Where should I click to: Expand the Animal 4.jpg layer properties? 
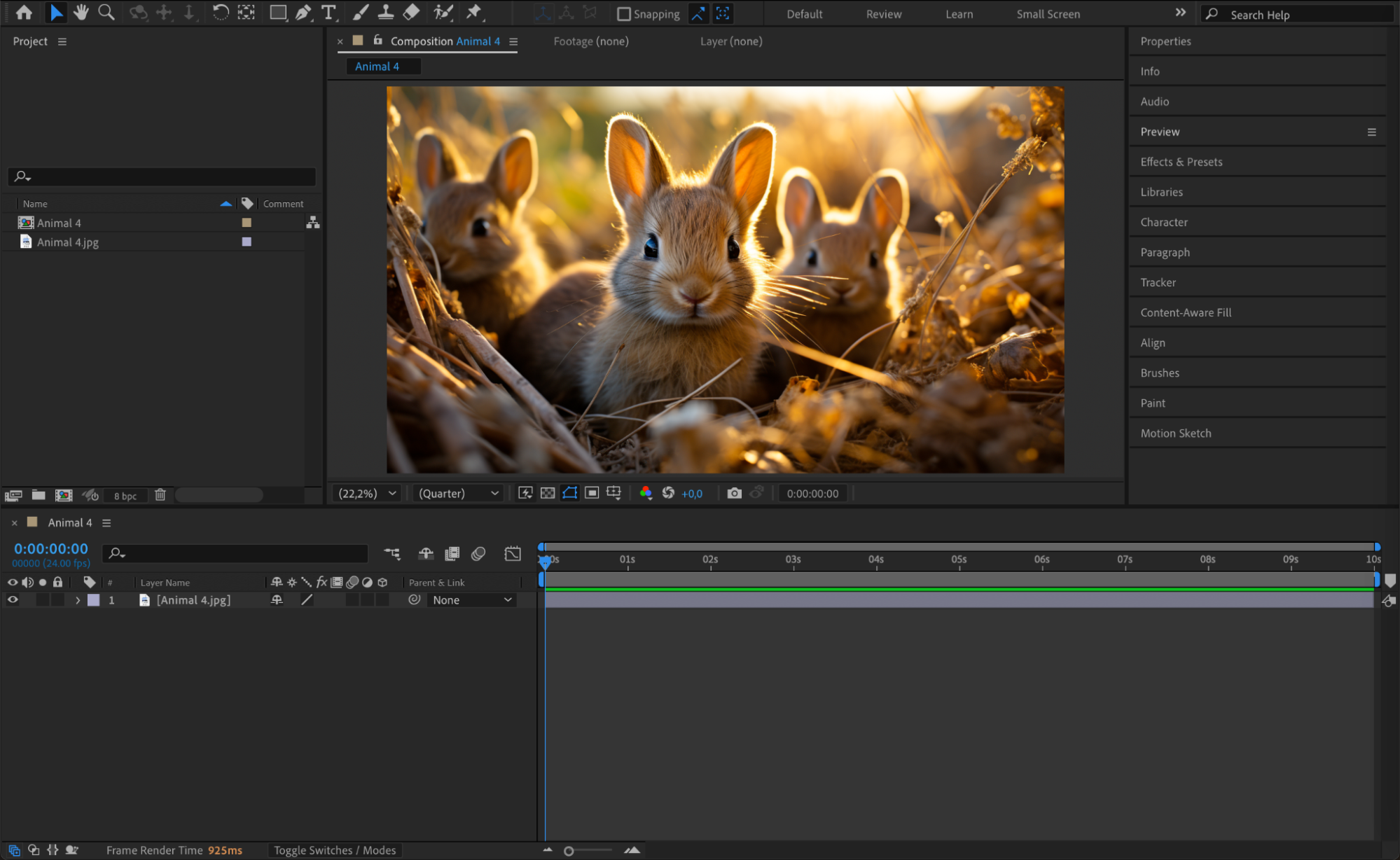tap(78, 600)
